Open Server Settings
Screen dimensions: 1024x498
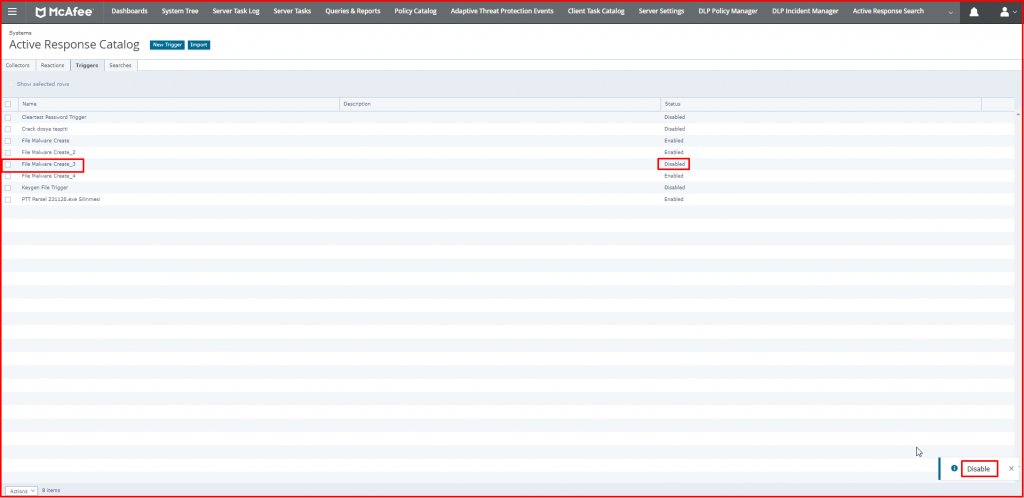click(x=662, y=11)
